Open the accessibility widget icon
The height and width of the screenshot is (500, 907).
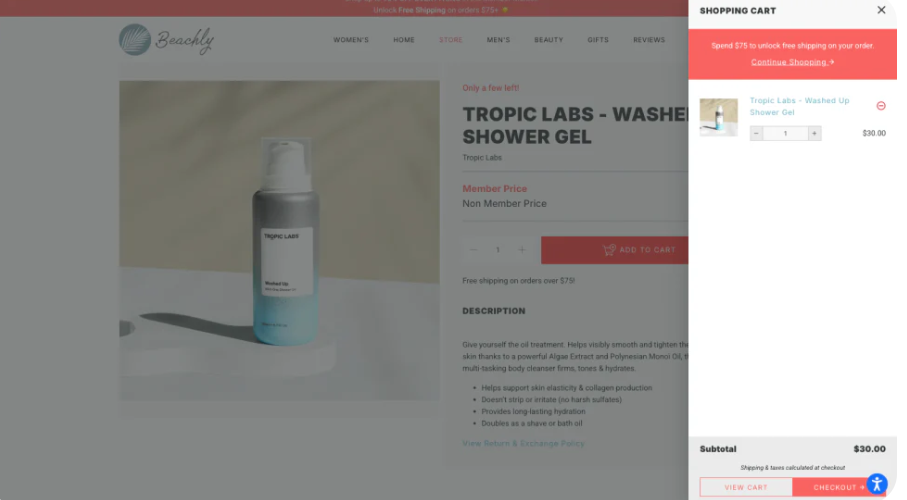[x=877, y=484]
